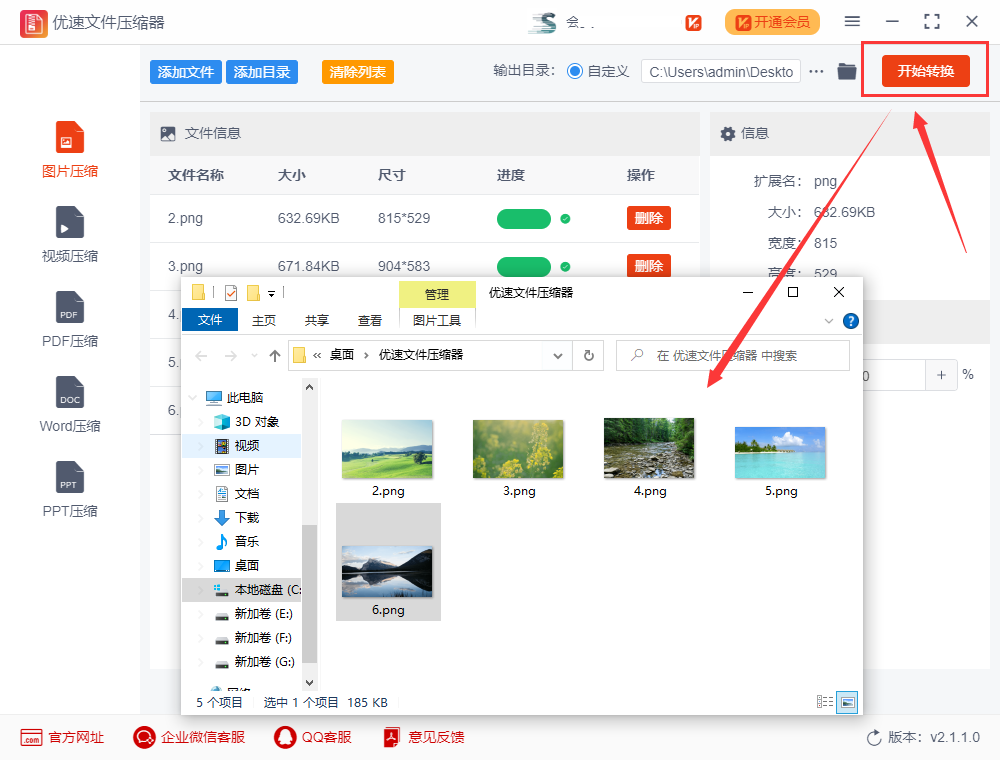
Task: Click the 2.png progress bar
Action: pyautogui.click(x=524, y=219)
